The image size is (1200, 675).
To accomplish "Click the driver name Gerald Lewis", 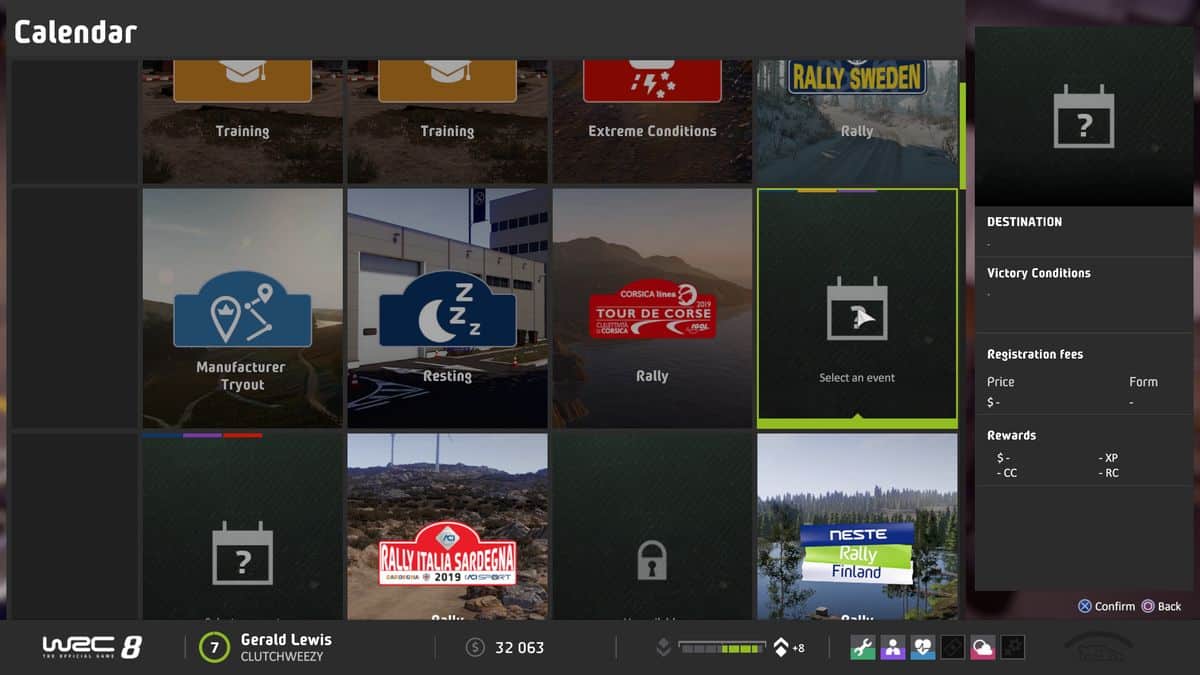I will coord(286,639).
